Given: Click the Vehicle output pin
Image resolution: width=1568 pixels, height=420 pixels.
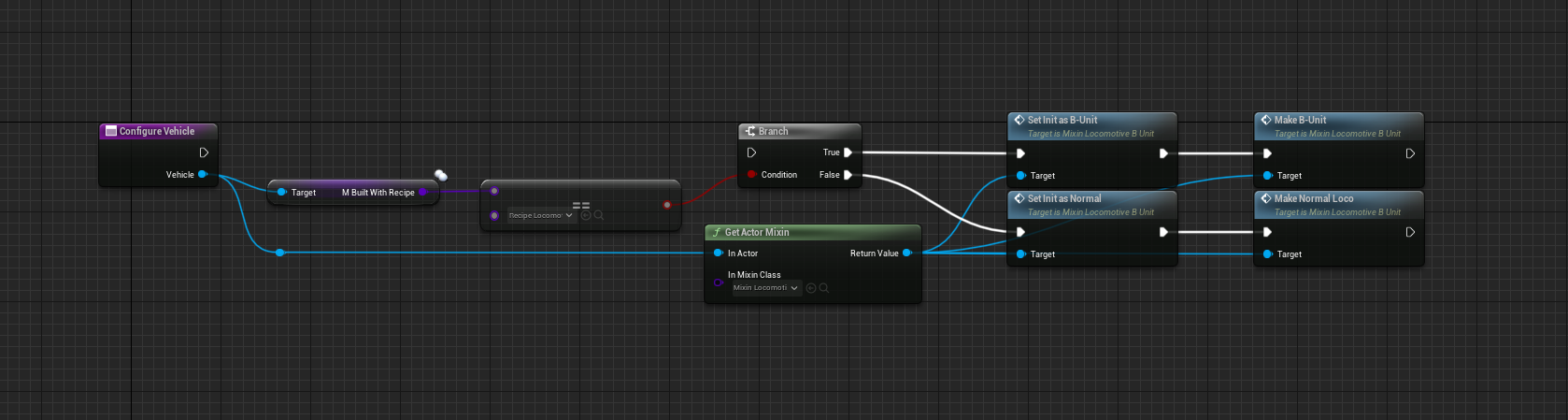Looking at the screenshot, I should pos(202,174).
